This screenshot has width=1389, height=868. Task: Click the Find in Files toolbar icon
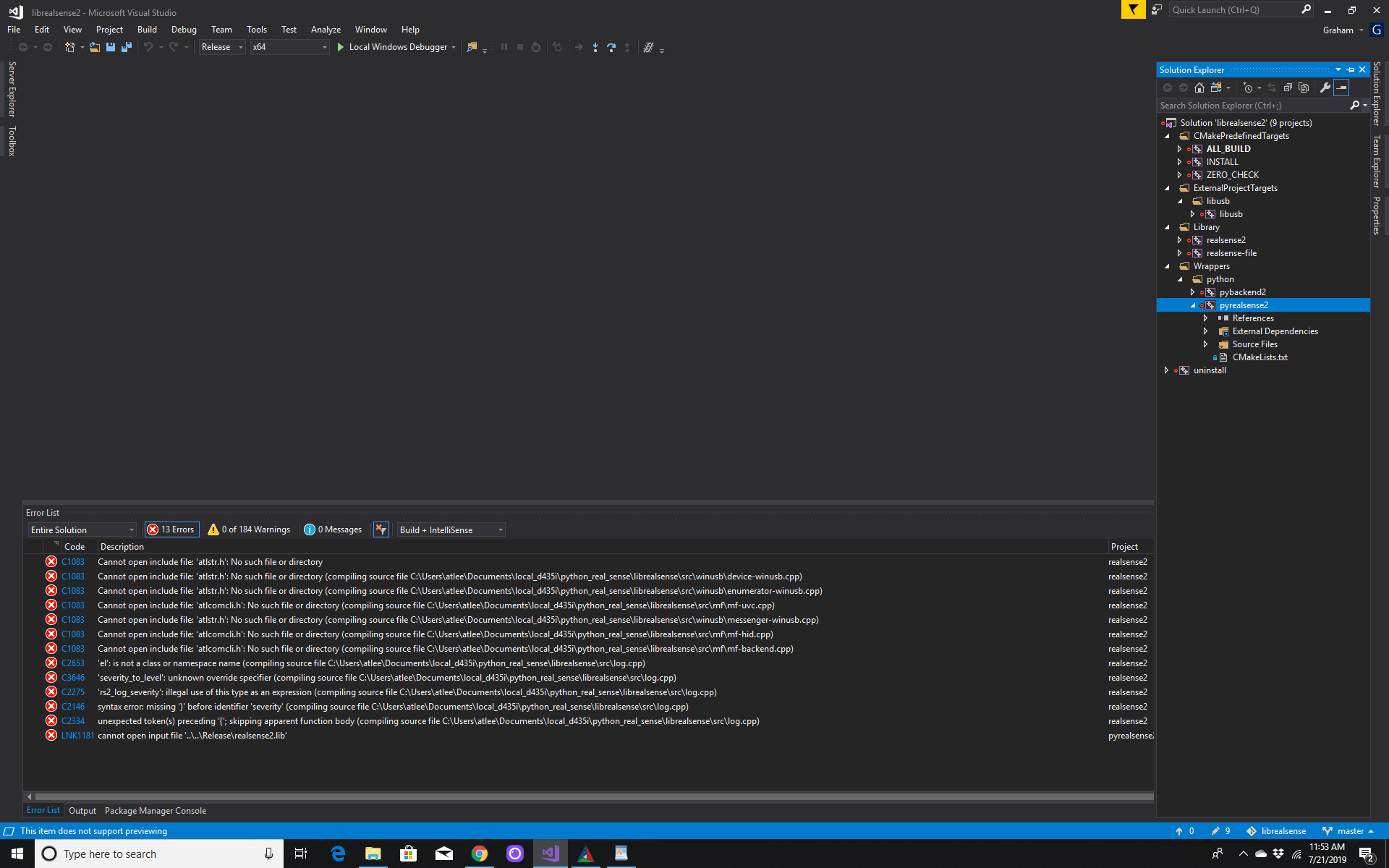point(472,47)
